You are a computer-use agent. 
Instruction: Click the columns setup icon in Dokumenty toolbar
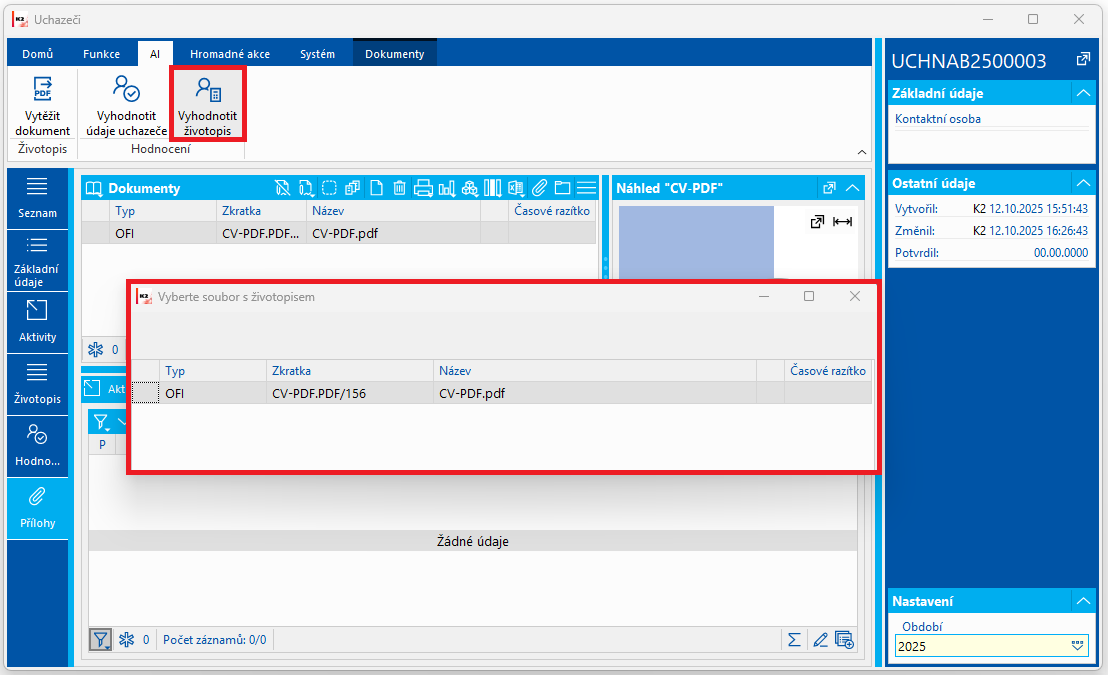[493, 188]
